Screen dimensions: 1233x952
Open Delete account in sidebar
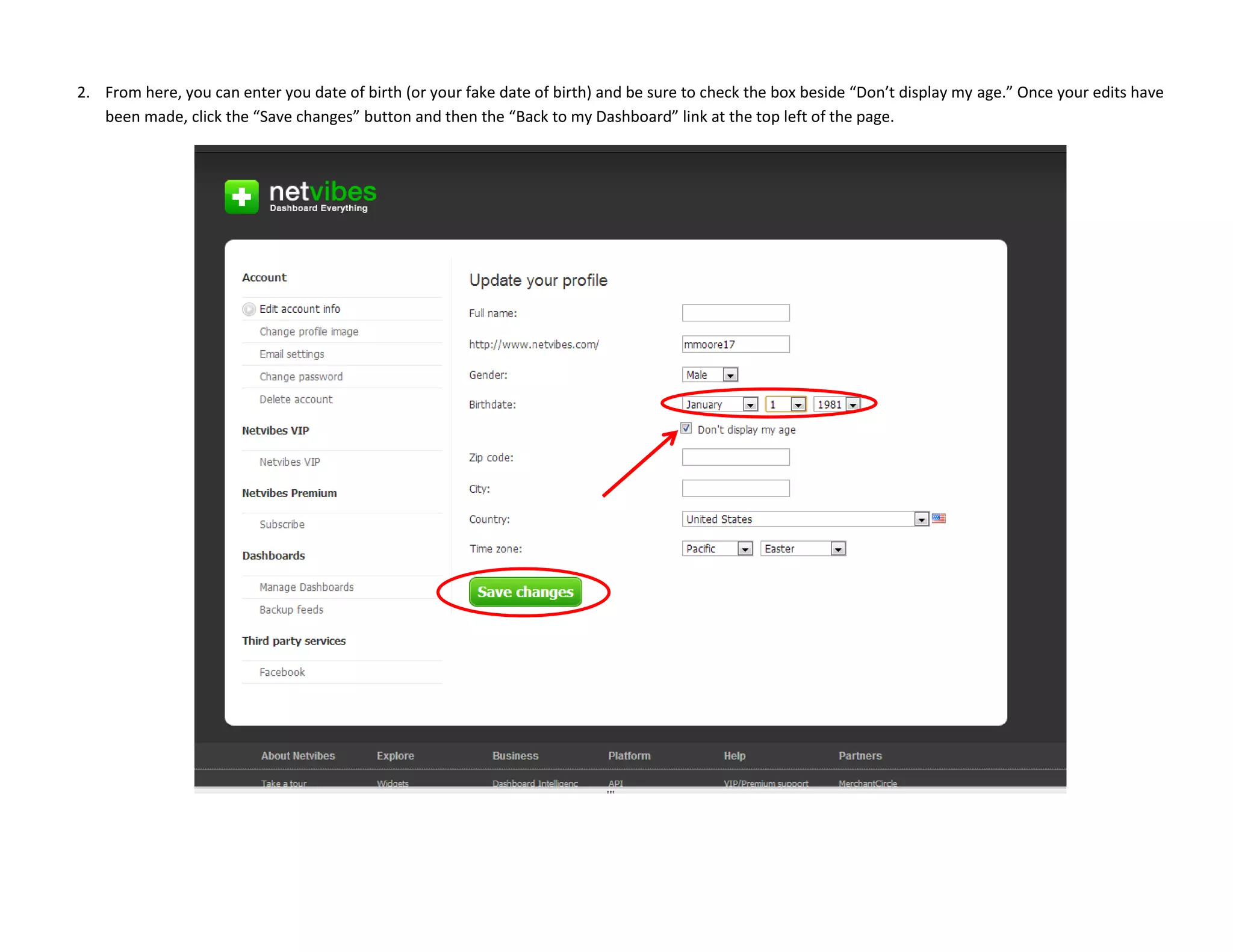pyautogui.click(x=296, y=400)
